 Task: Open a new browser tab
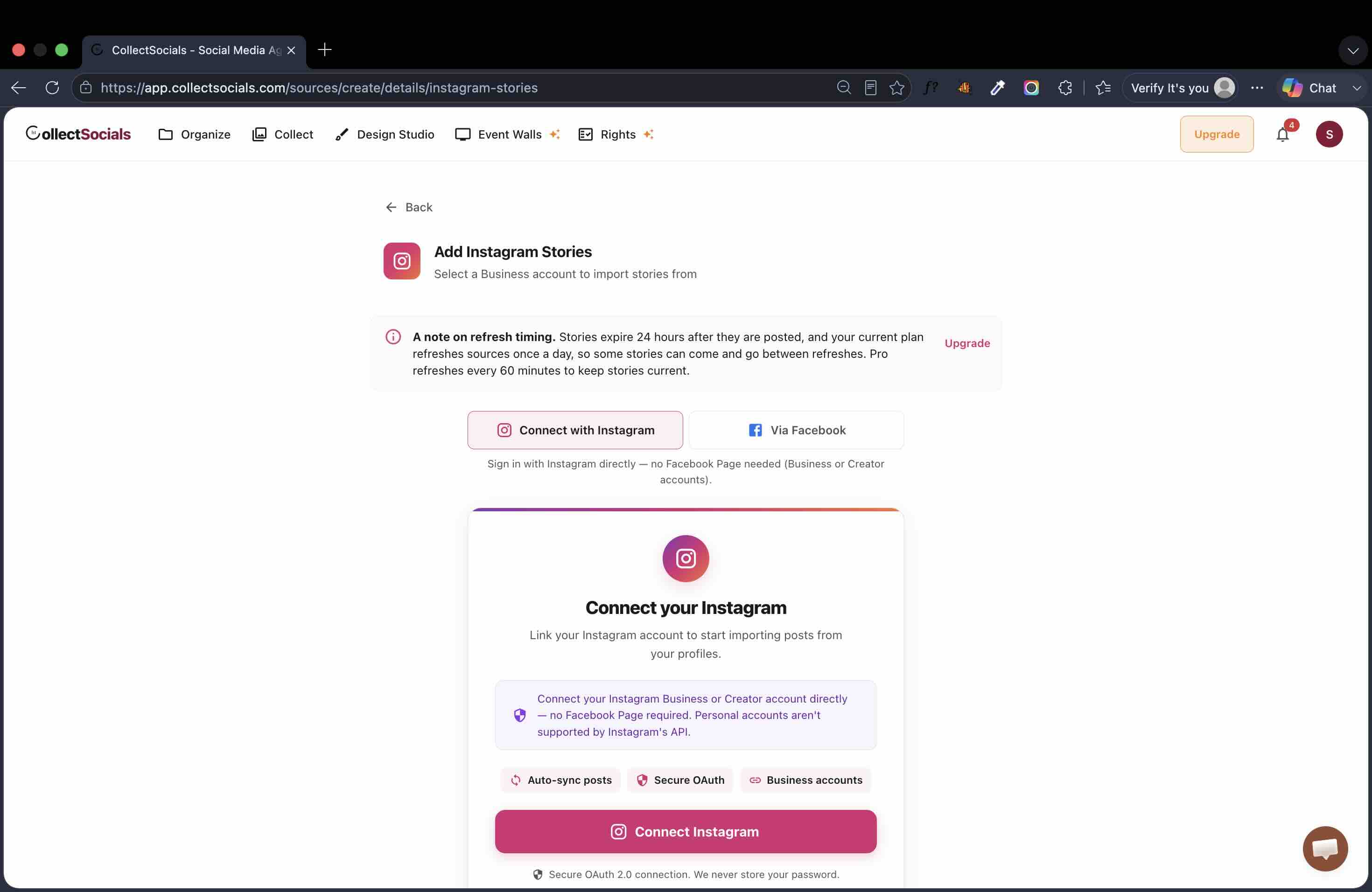(x=324, y=49)
